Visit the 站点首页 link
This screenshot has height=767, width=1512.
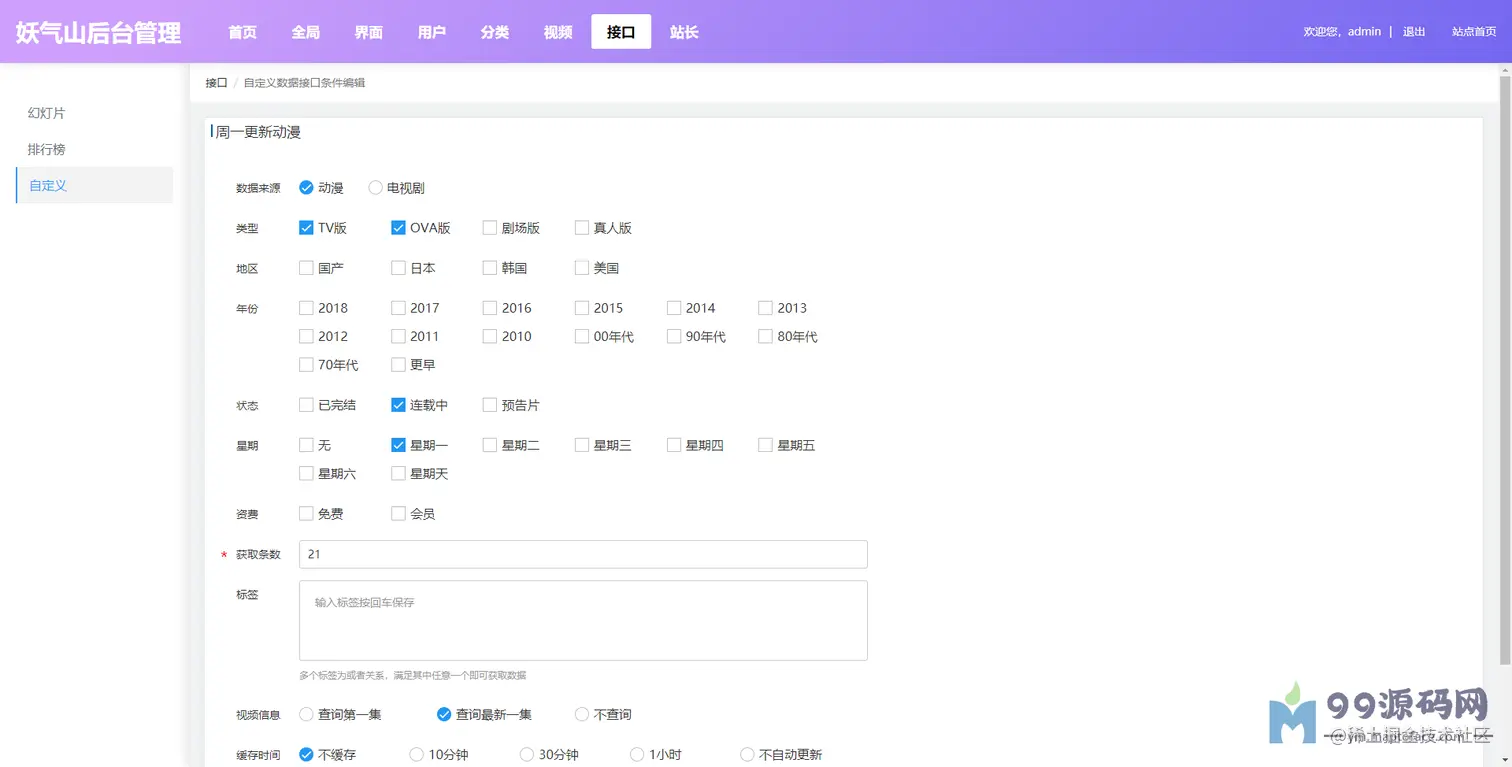(x=1474, y=32)
